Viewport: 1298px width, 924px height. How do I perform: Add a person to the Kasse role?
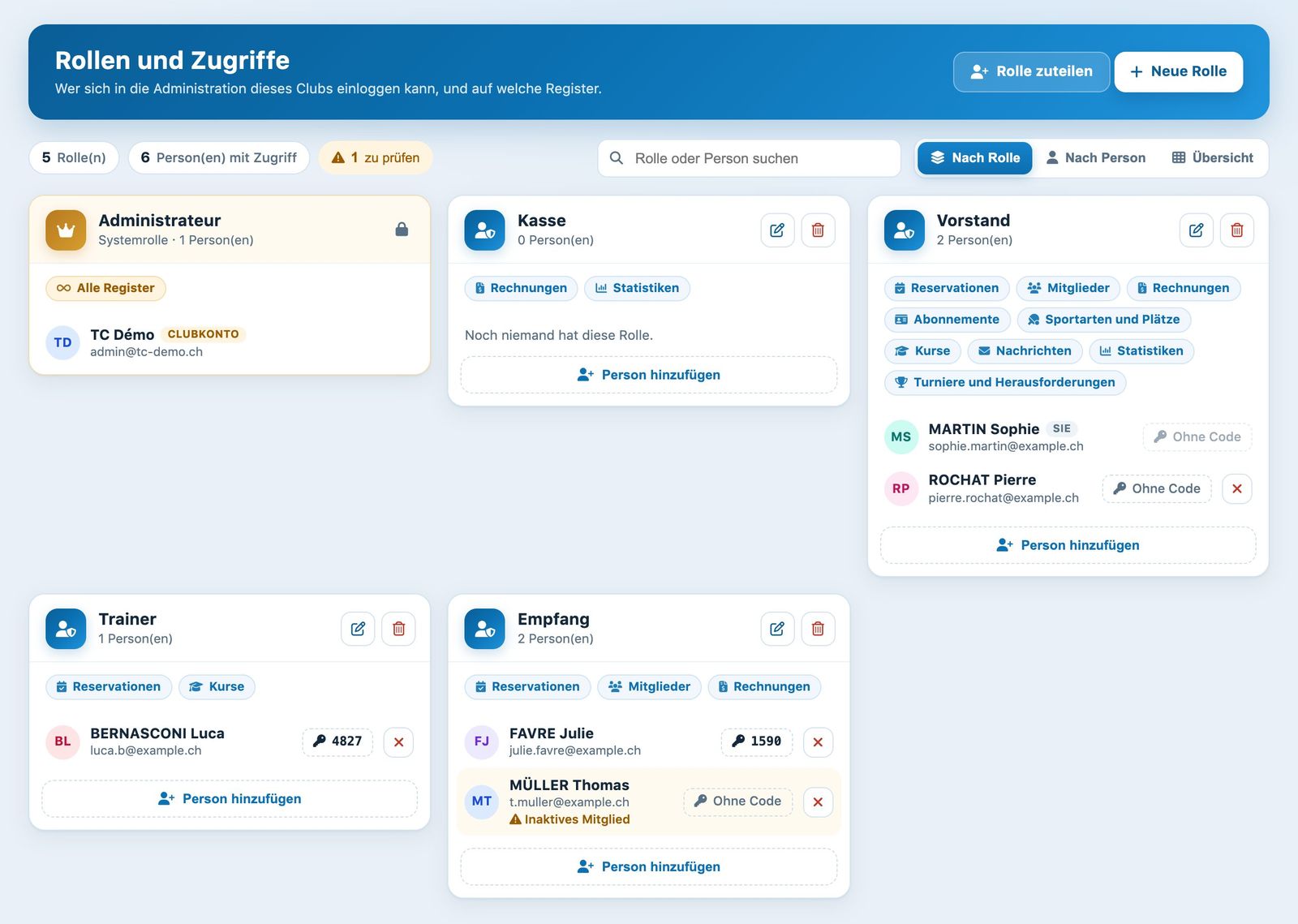point(649,375)
